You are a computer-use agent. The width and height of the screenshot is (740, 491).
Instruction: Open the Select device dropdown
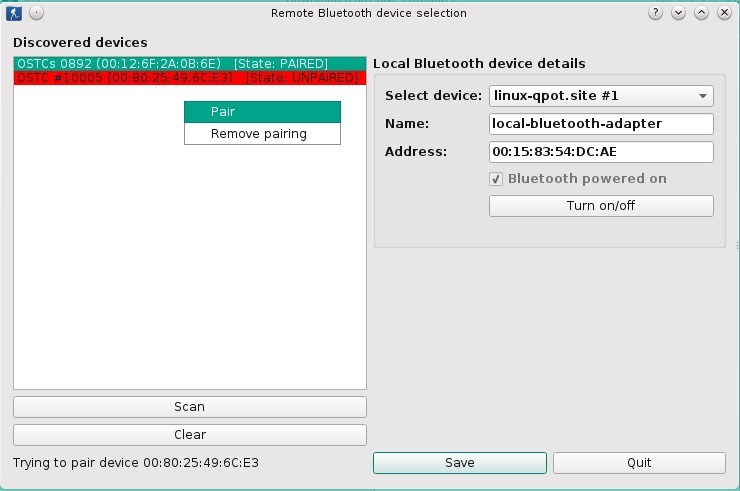(x=601, y=96)
